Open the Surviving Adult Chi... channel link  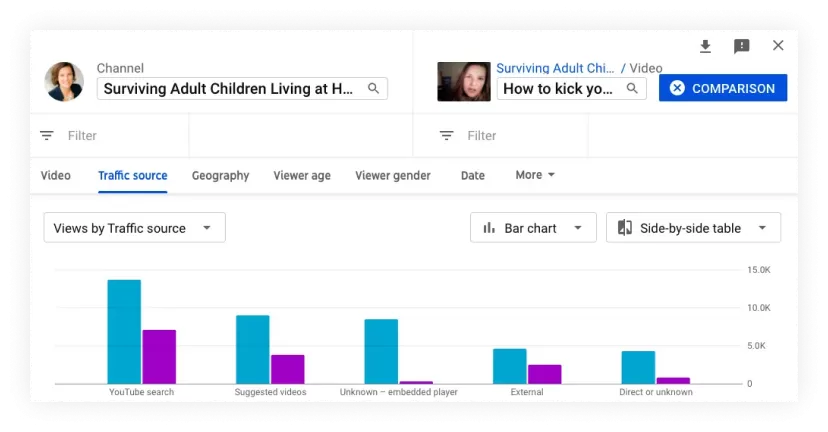click(x=555, y=68)
